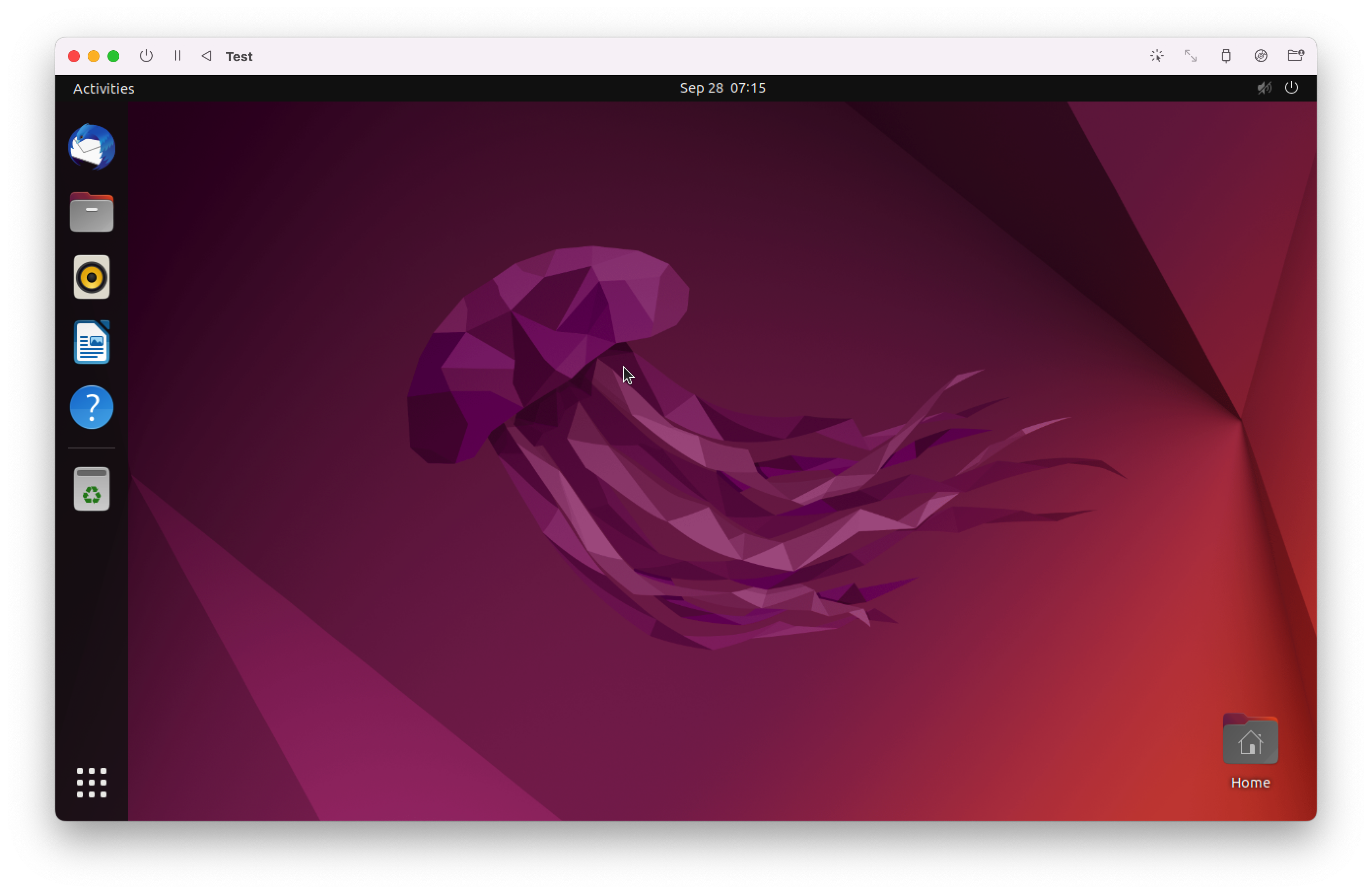This screenshot has height=894, width=1372.
Task: Click the UTM power off VM icon
Action: 146,56
